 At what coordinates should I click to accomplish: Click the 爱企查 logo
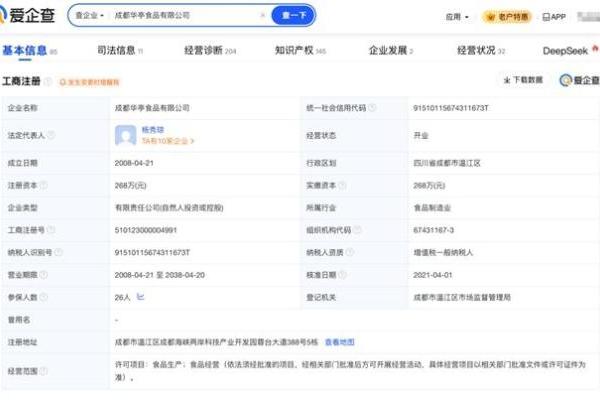coord(27,15)
